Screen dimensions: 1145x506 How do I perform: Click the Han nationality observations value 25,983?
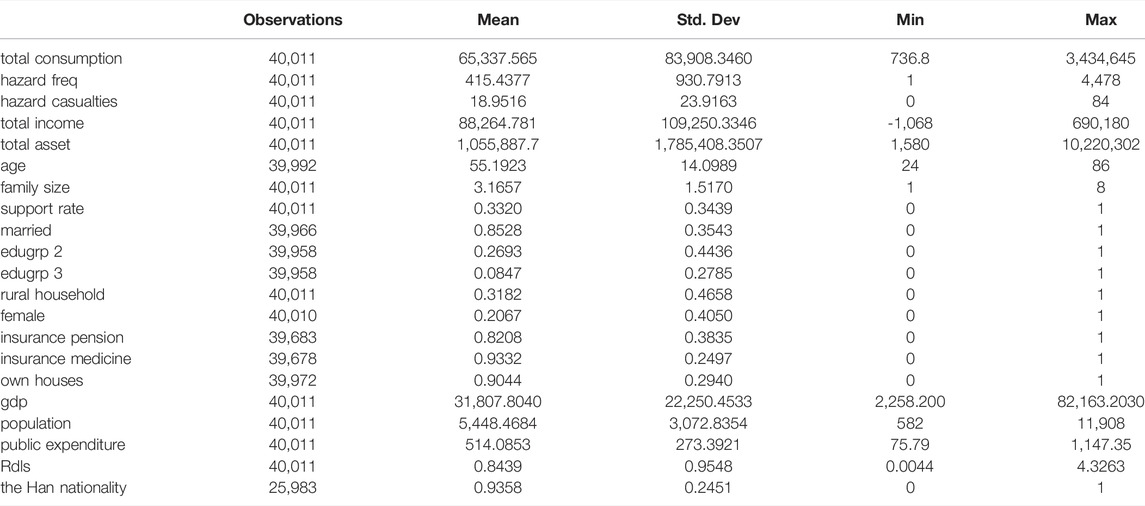[x=293, y=488]
